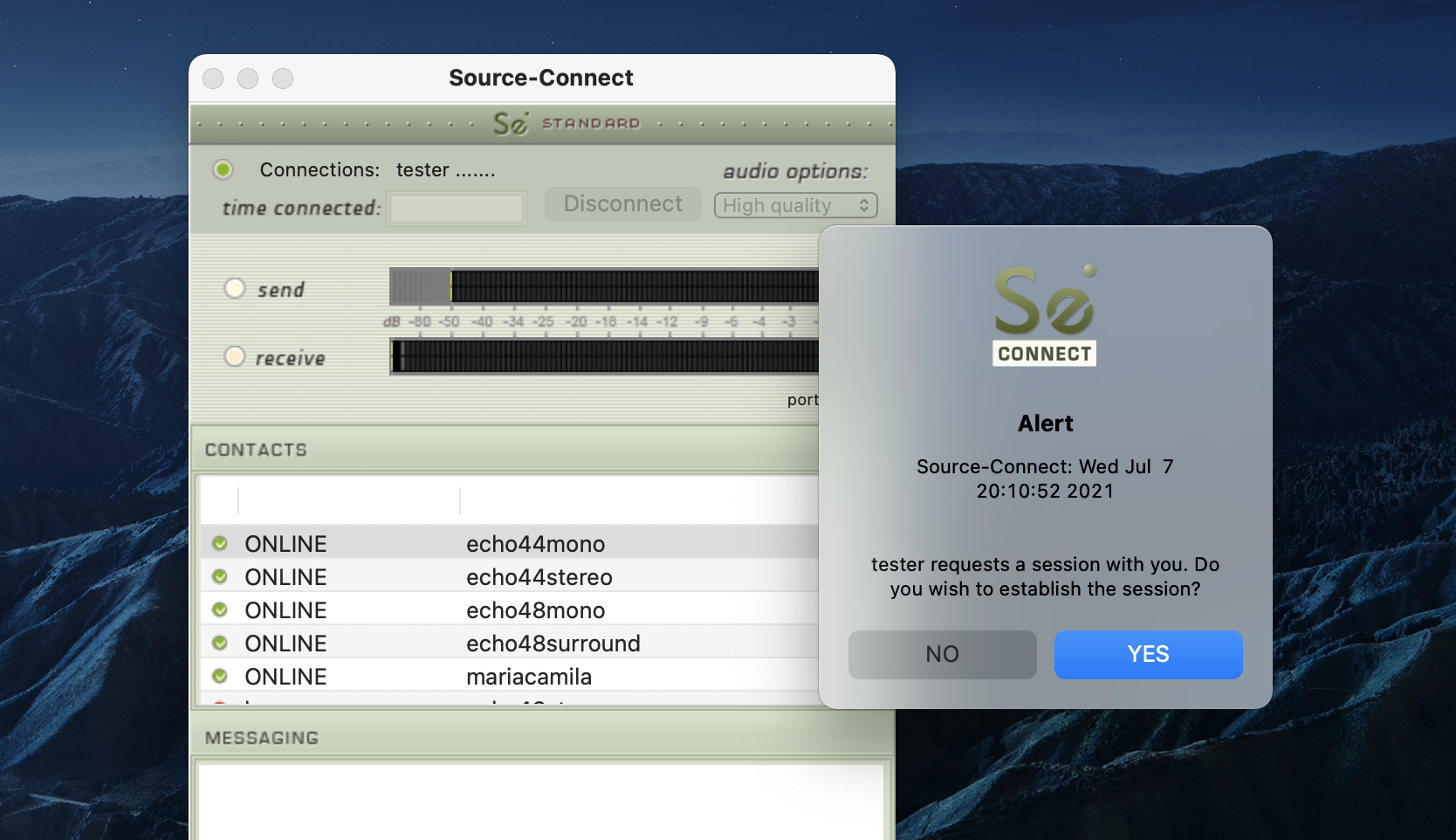Click the green connection status indicator

(x=223, y=169)
